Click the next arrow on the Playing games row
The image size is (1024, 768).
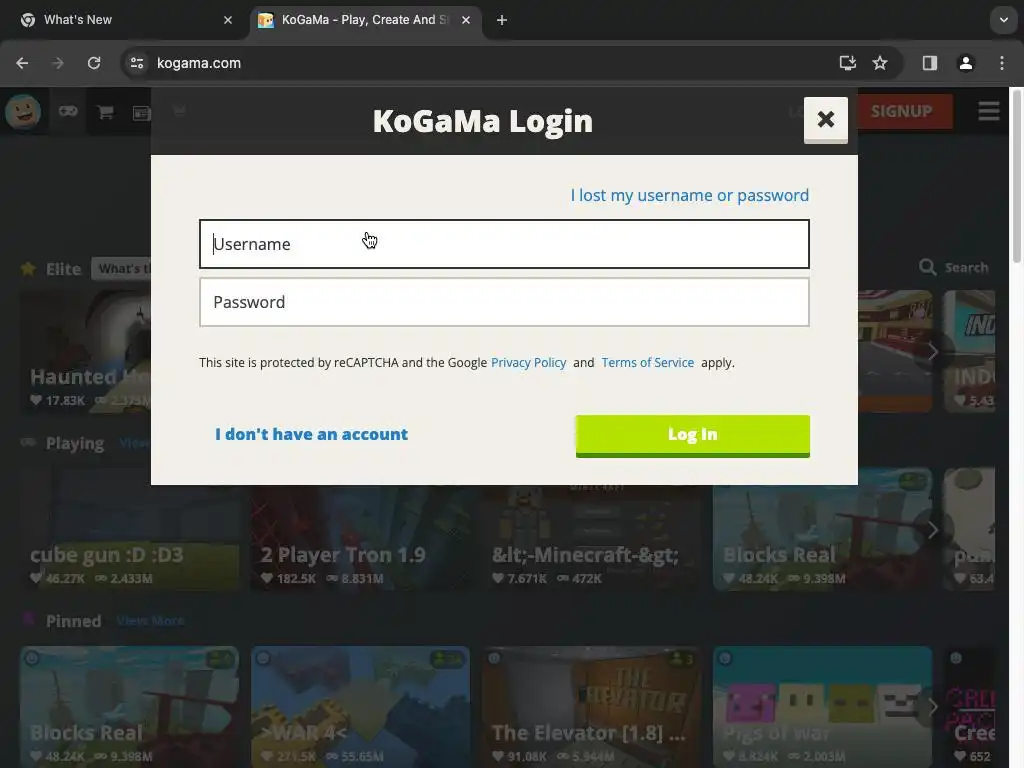point(933,530)
